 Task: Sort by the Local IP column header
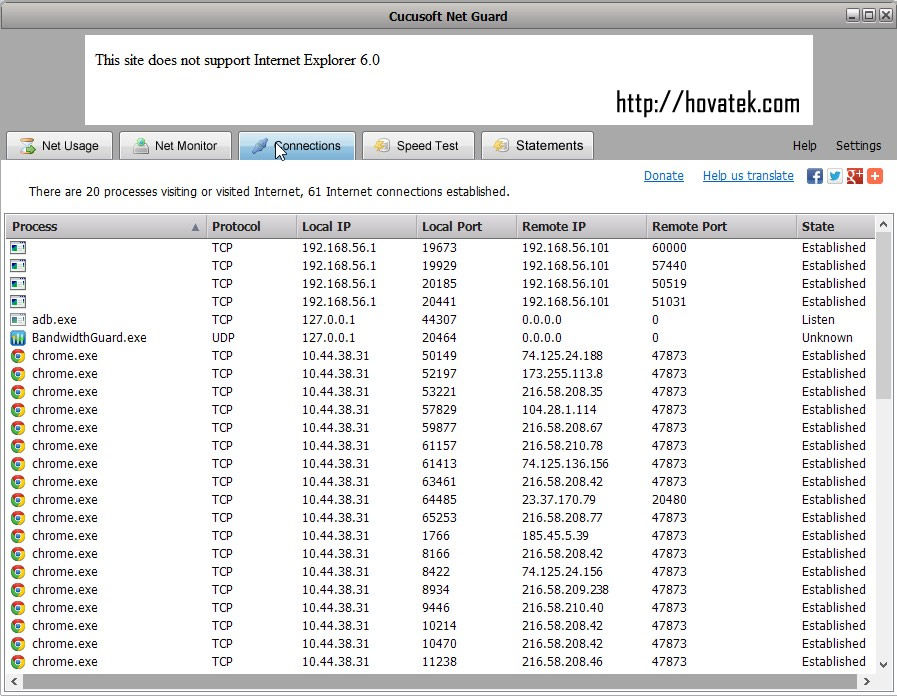(x=356, y=226)
